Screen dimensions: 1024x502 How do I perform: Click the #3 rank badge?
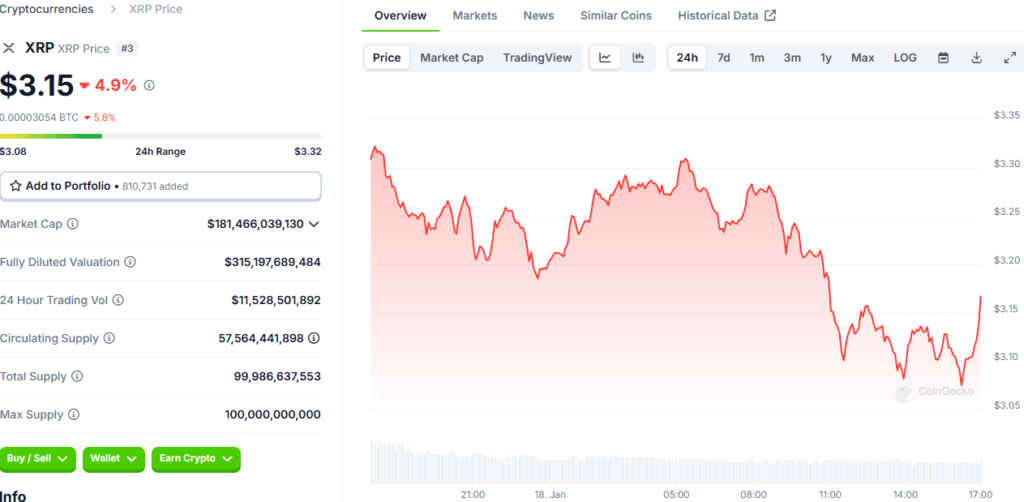(127, 48)
